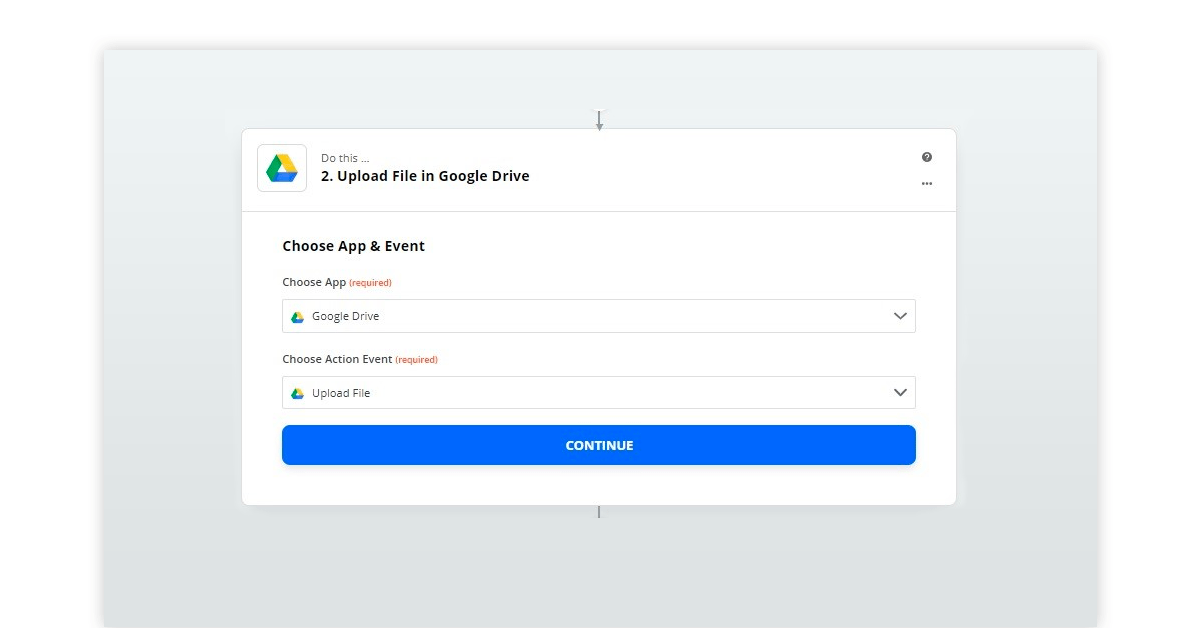Viewport: 1200px width, 628px height.
Task: Click the blue CONTINUE button
Action: [x=599, y=445]
